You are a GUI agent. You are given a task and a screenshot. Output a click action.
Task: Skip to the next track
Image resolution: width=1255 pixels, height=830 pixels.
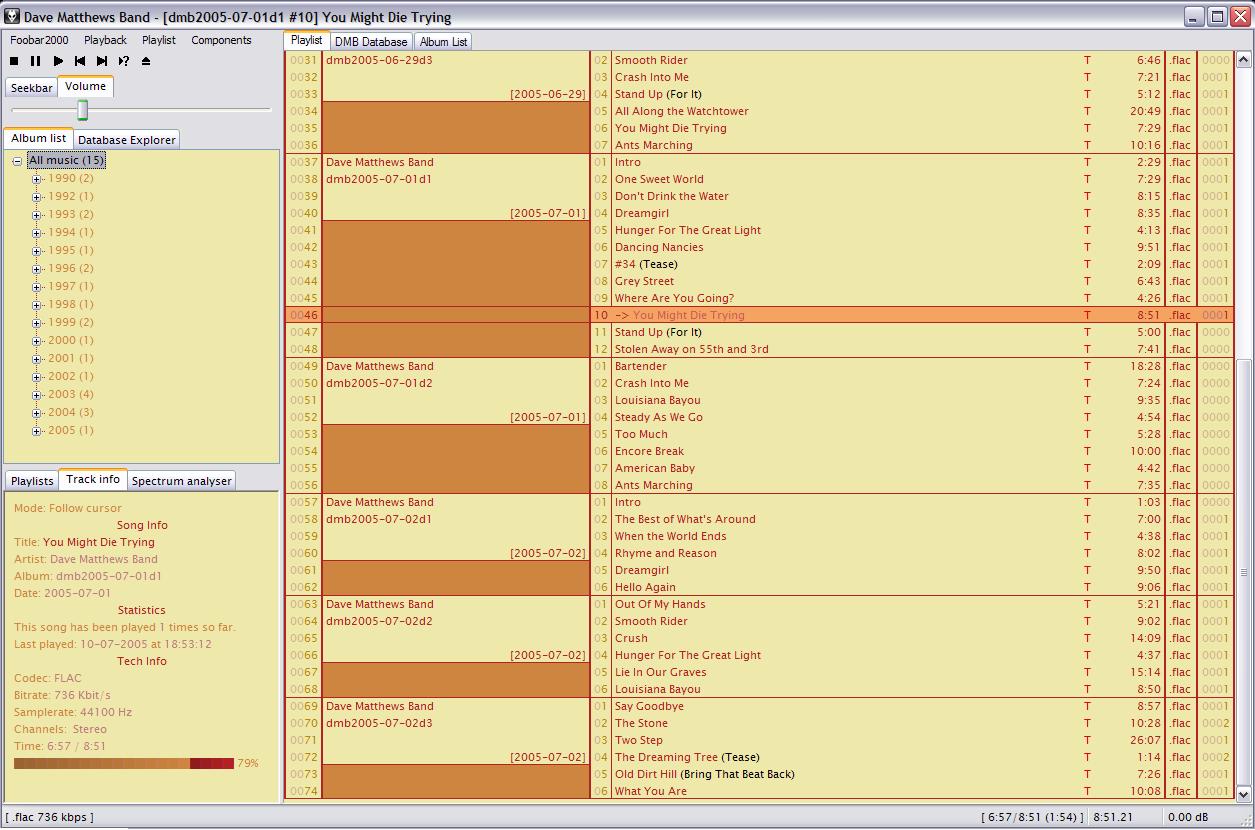[x=102, y=61]
